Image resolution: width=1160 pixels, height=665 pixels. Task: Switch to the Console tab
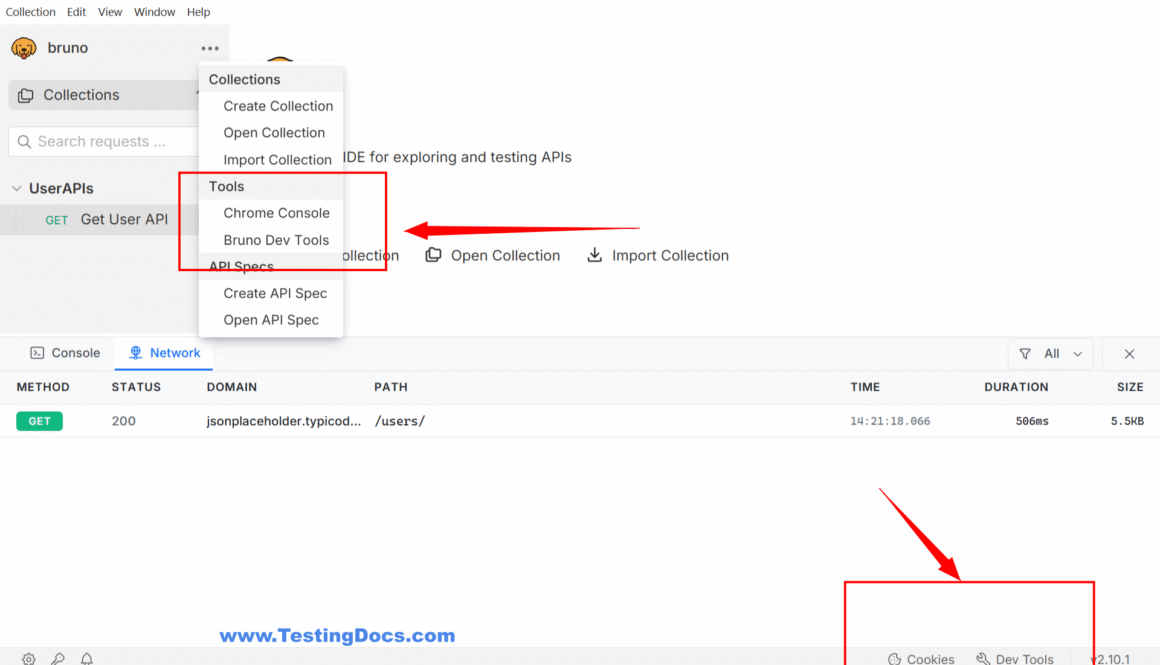point(65,353)
